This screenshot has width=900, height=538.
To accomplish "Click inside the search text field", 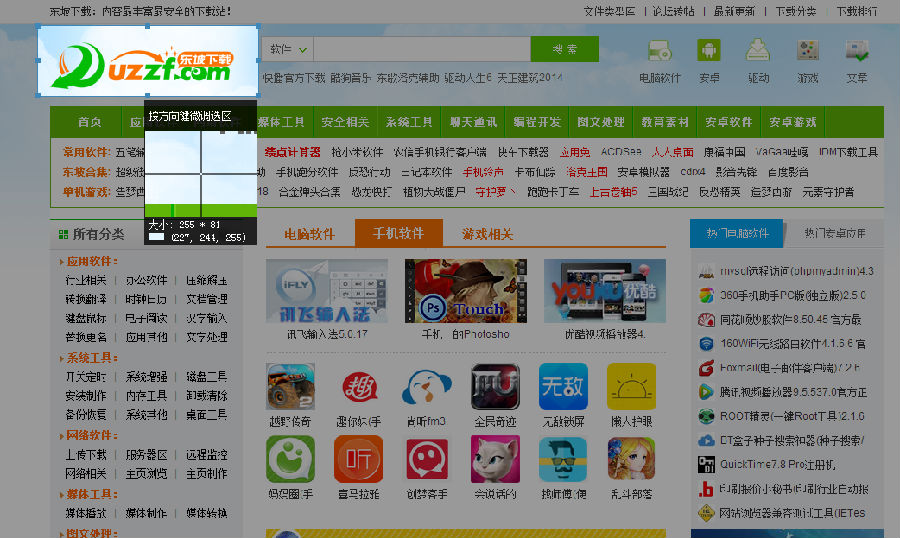I will (422, 49).
